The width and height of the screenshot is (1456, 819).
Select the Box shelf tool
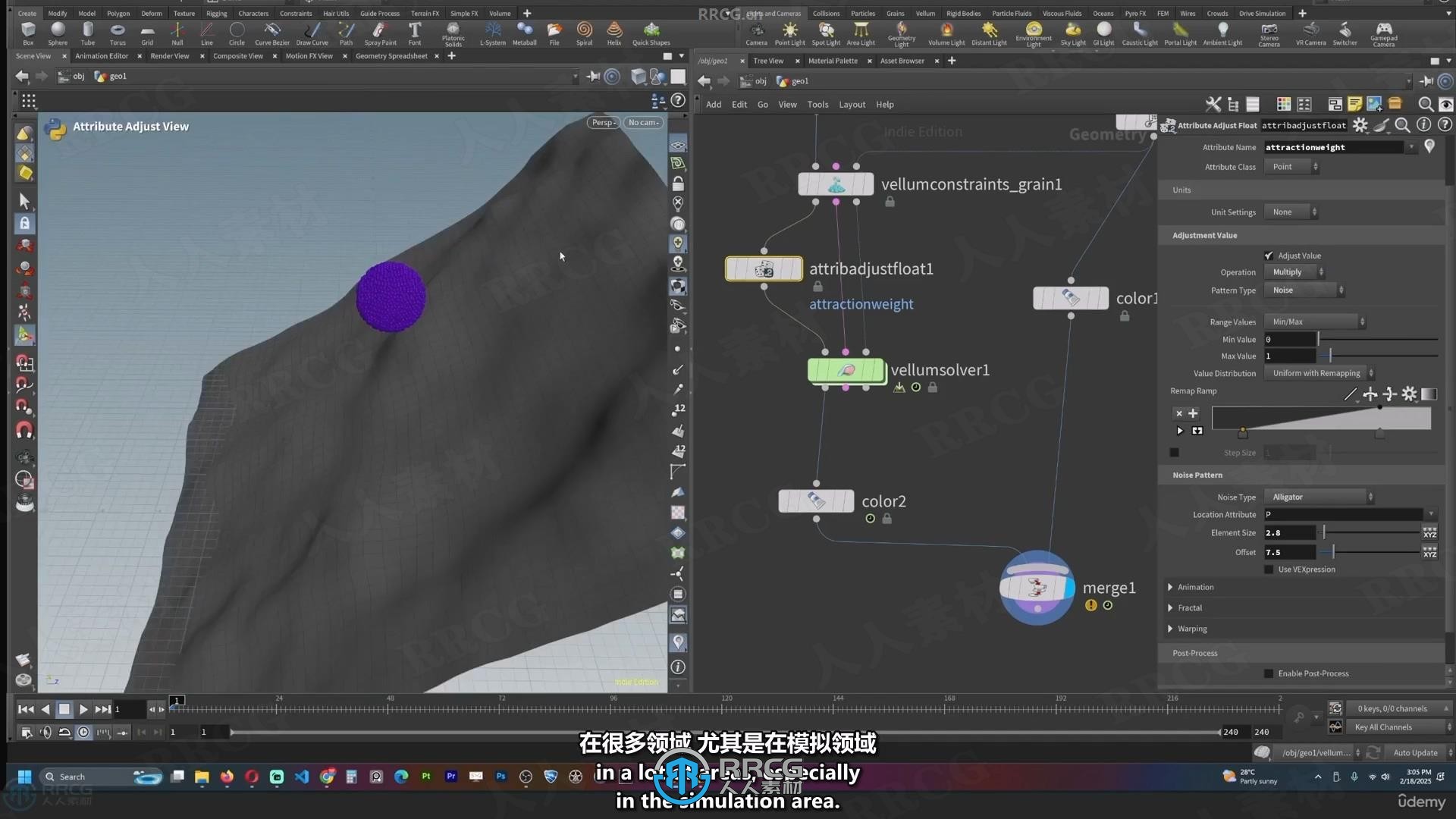(28, 33)
